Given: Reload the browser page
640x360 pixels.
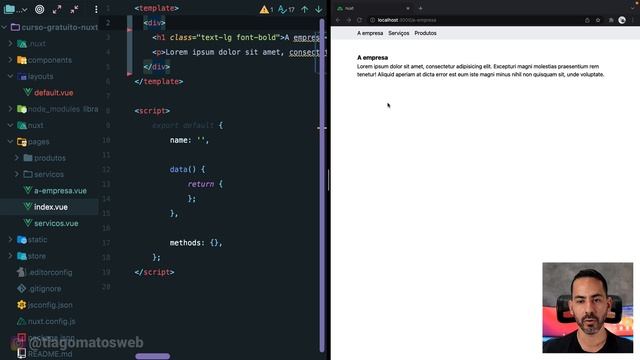Looking at the screenshot, I should (359, 20).
